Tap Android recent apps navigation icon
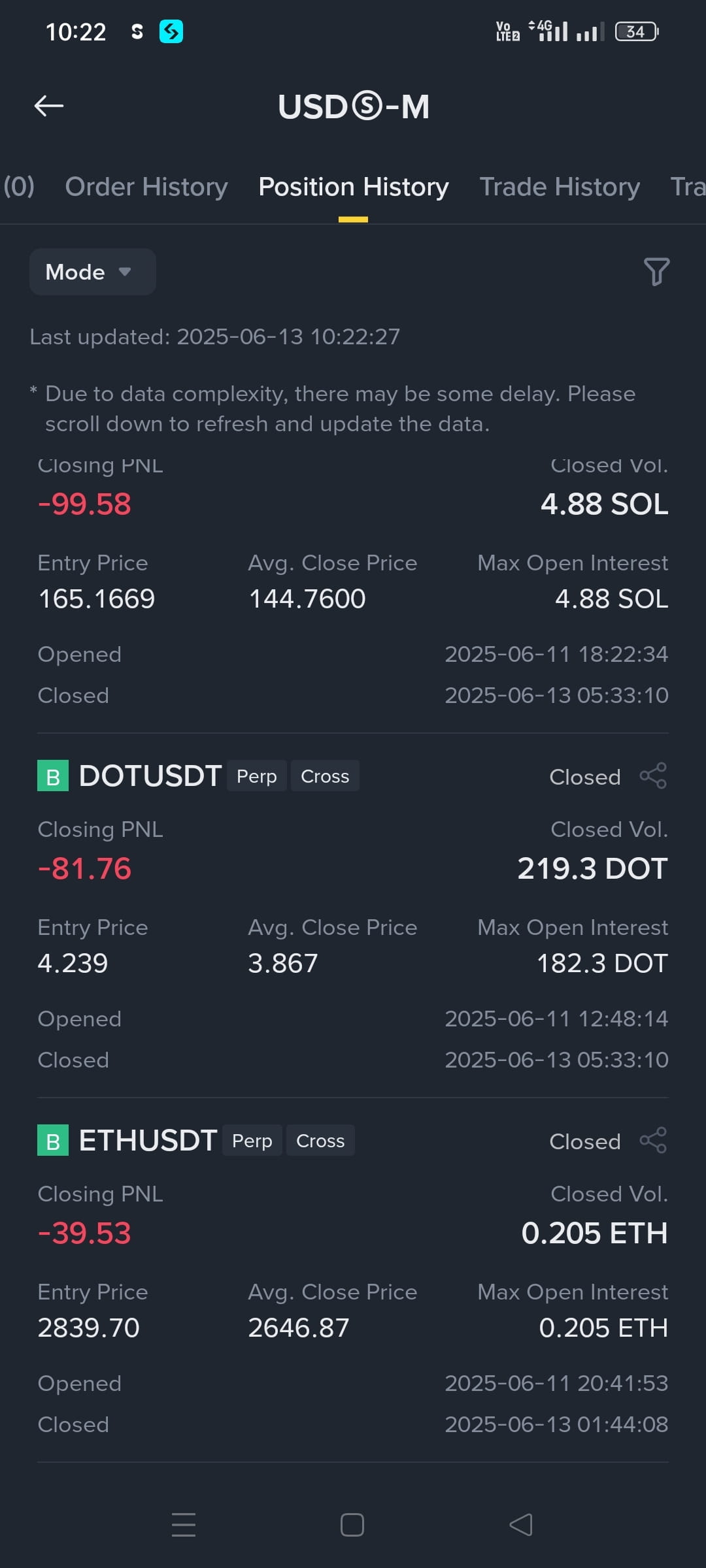The image size is (706, 1568). tap(184, 1525)
